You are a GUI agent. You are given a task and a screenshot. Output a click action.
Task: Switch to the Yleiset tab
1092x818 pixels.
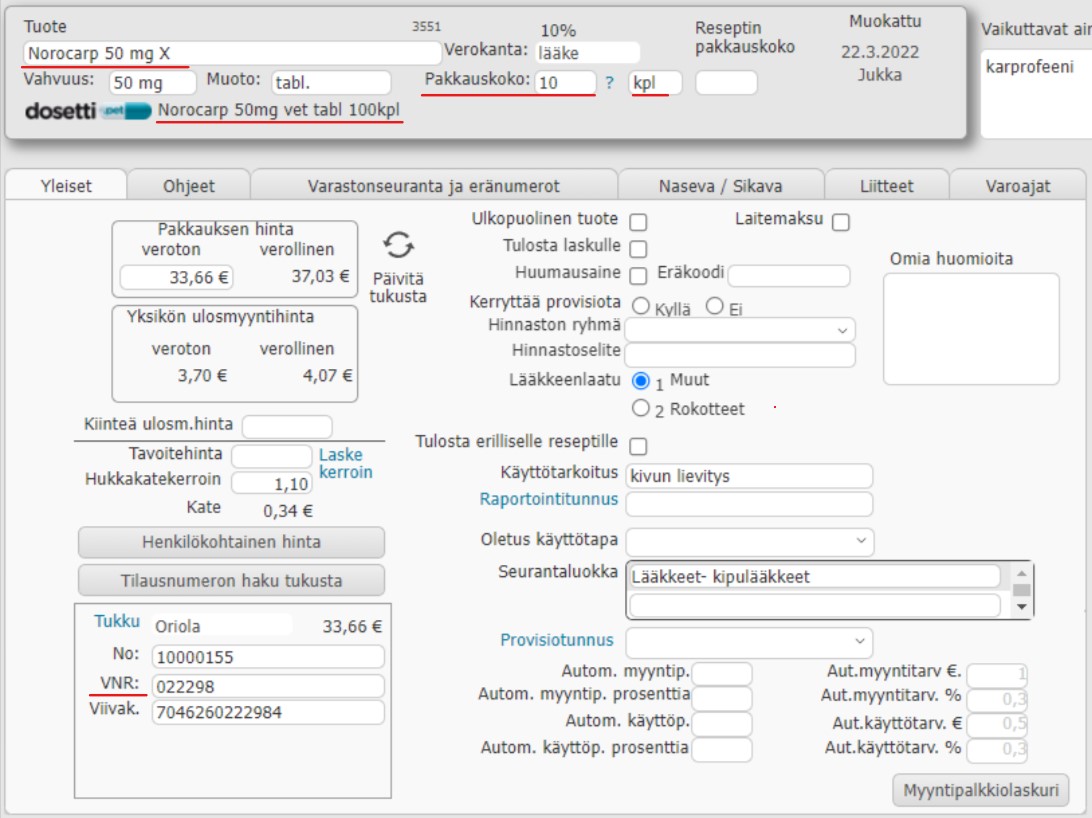coord(66,186)
